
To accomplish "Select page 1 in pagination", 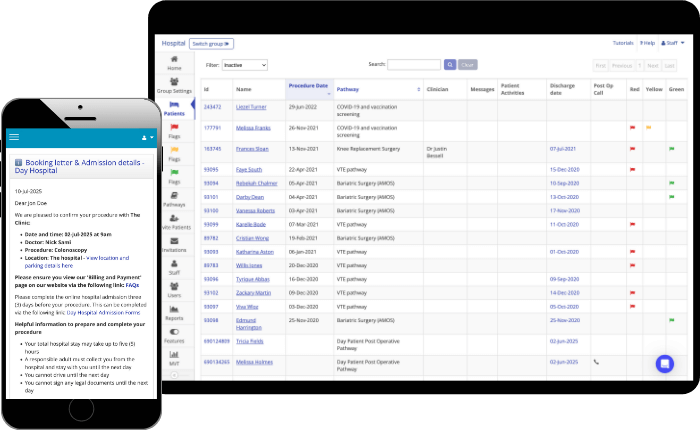I will pyautogui.click(x=639, y=66).
